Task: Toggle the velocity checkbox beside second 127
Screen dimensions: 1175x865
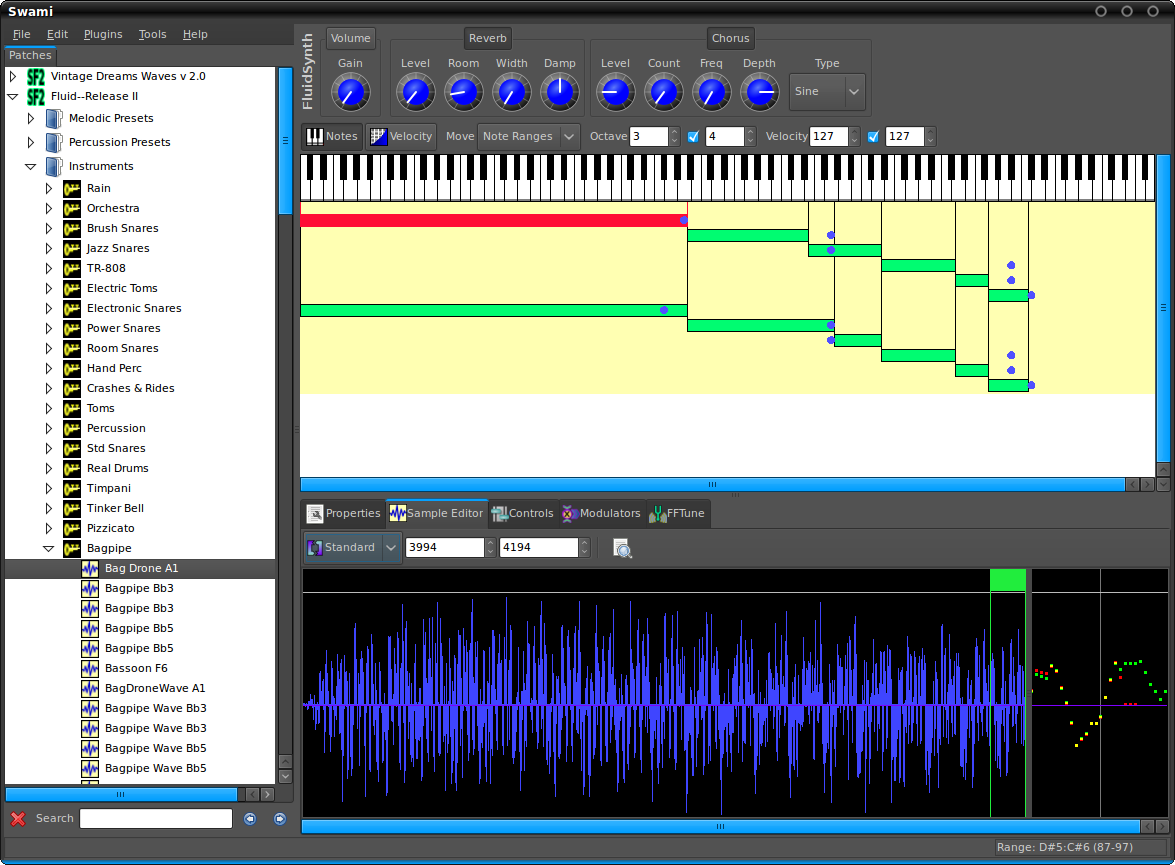Action: [x=873, y=137]
